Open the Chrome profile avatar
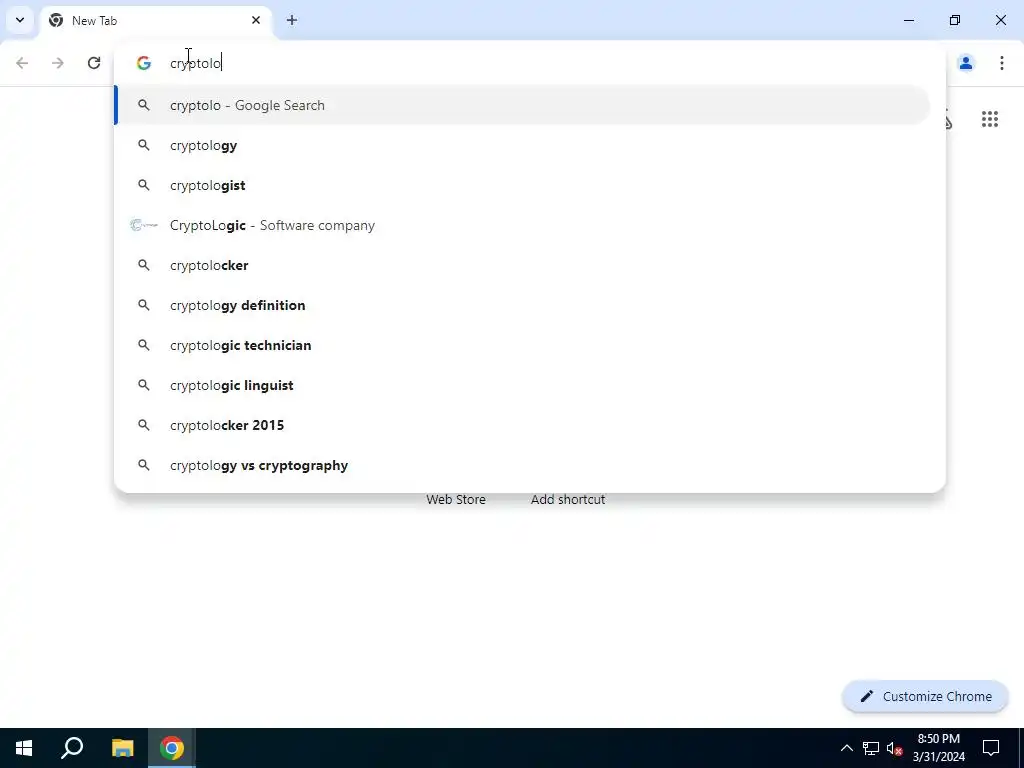1024x768 pixels. click(x=966, y=63)
